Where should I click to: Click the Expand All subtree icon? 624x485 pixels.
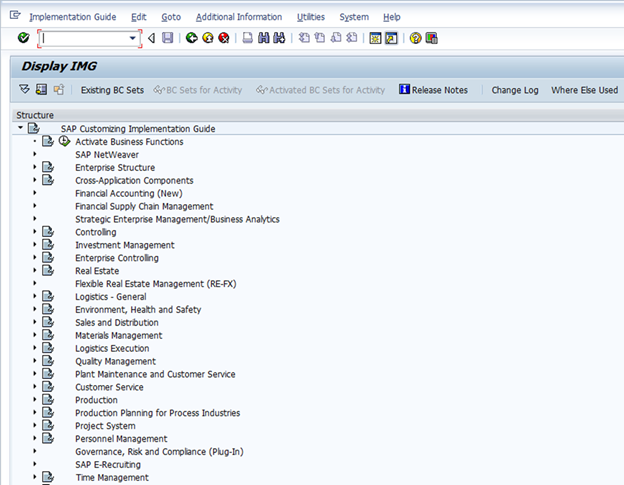coord(25,90)
